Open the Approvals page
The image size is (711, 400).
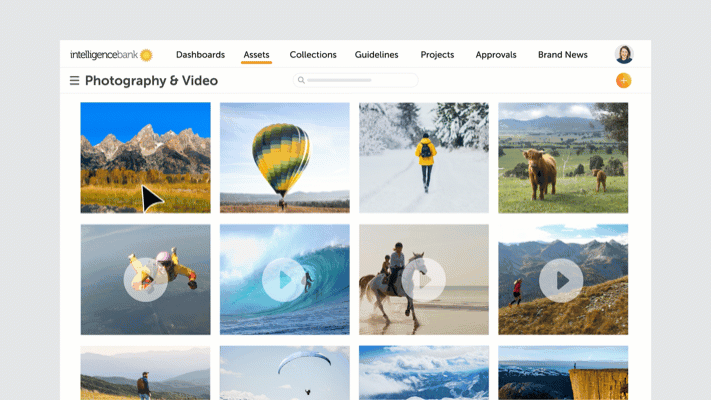pyautogui.click(x=496, y=55)
